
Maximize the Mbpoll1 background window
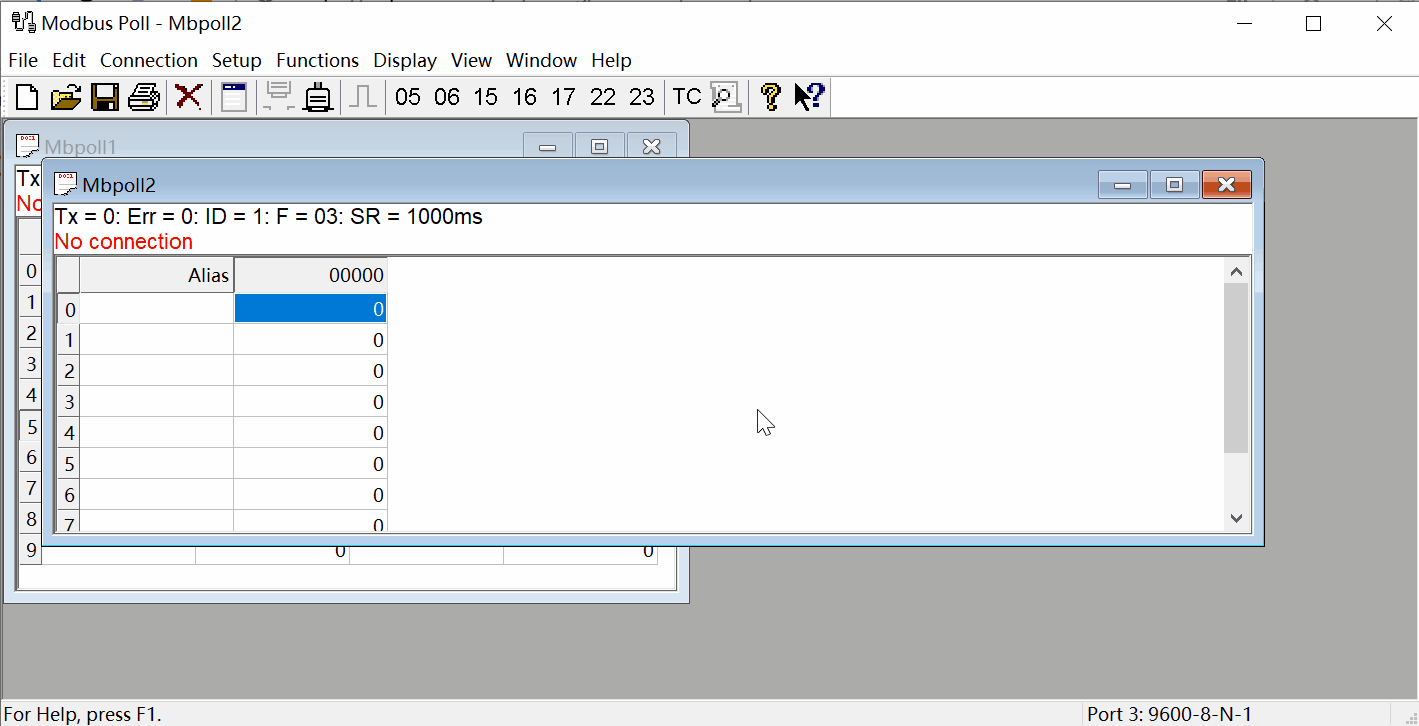(600, 147)
